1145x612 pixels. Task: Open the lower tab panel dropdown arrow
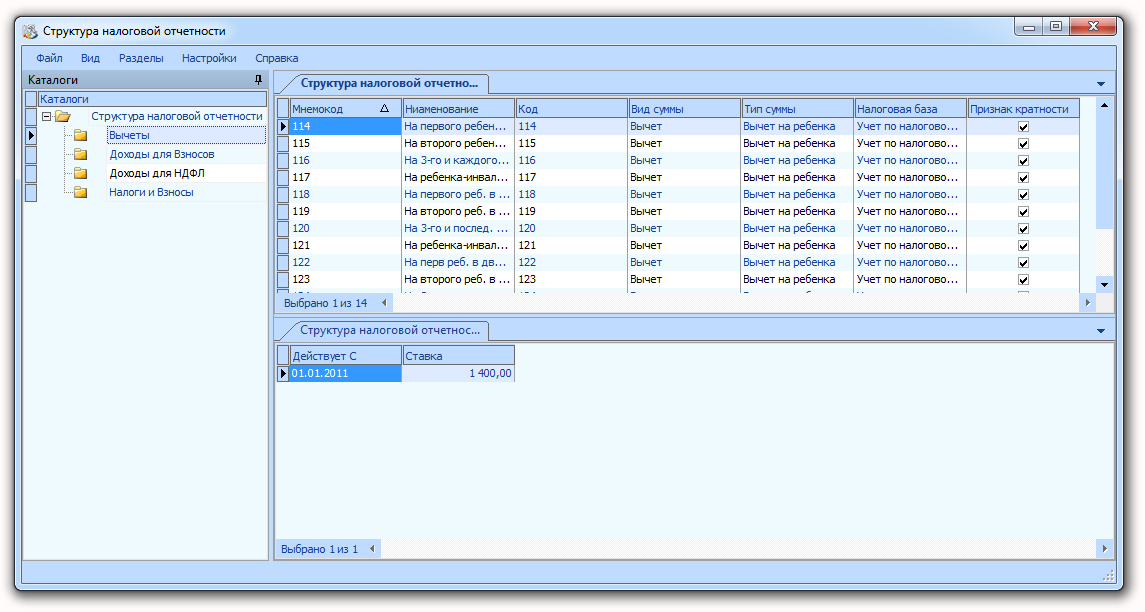click(1100, 331)
